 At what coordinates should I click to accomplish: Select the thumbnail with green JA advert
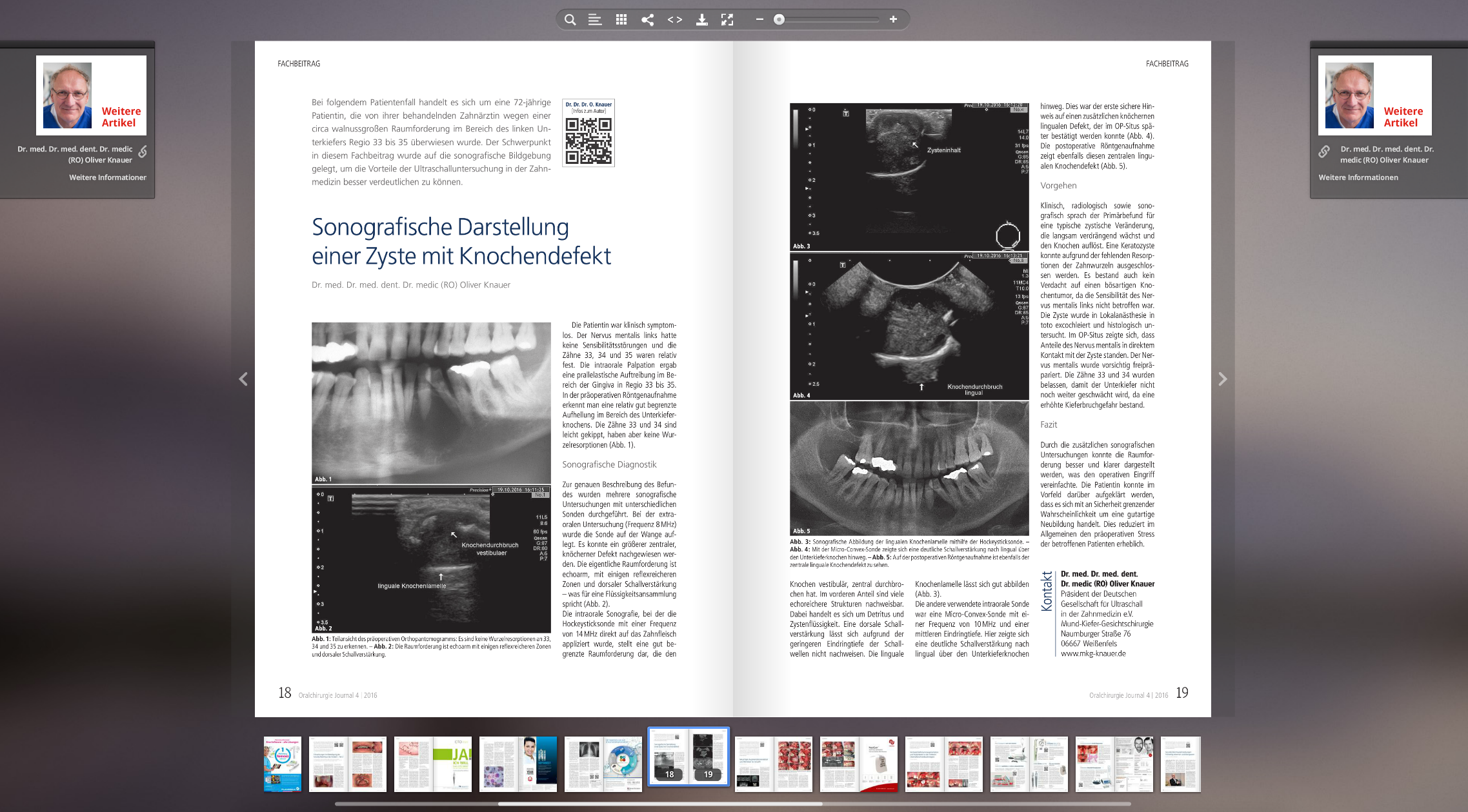433,764
